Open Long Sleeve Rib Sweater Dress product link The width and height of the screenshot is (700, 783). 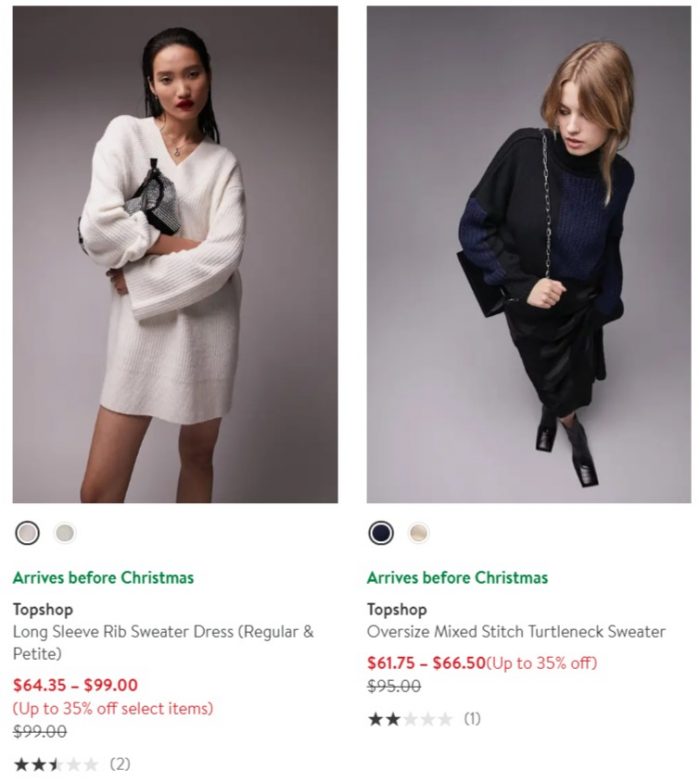(x=163, y=642)
